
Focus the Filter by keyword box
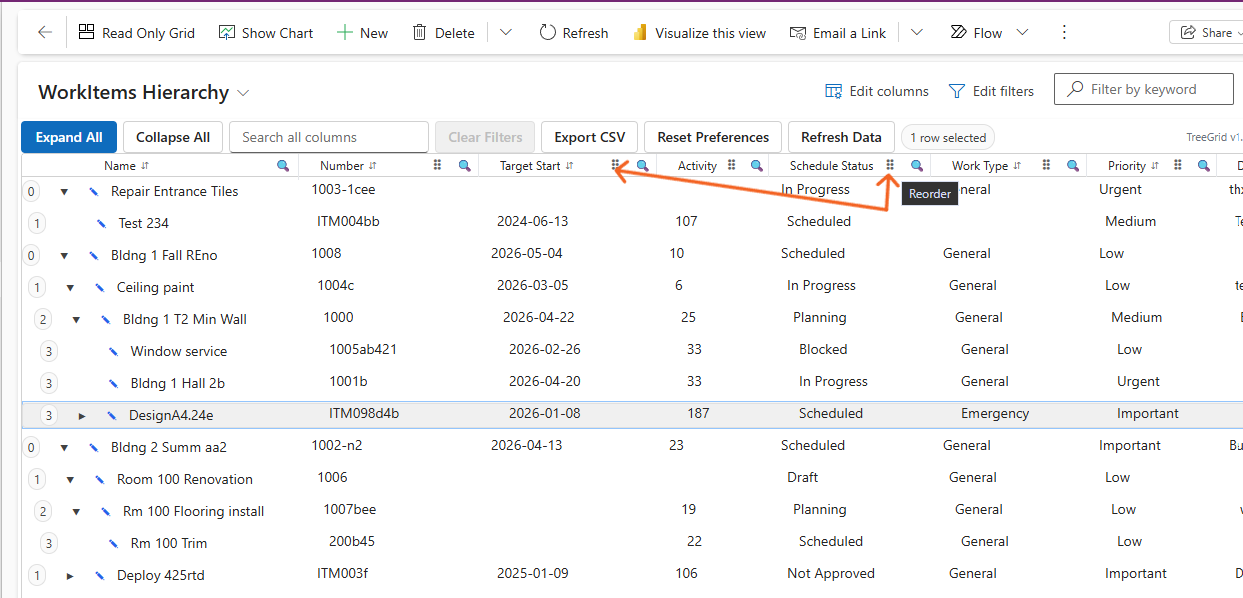coord(1144,89)
